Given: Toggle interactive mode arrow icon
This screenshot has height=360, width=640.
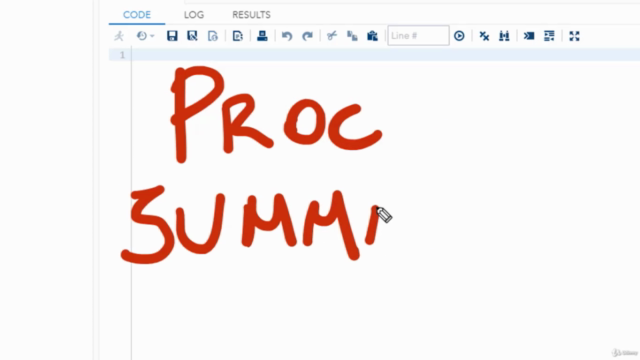Looking at the screenshot, I should (x=529, y=36).
